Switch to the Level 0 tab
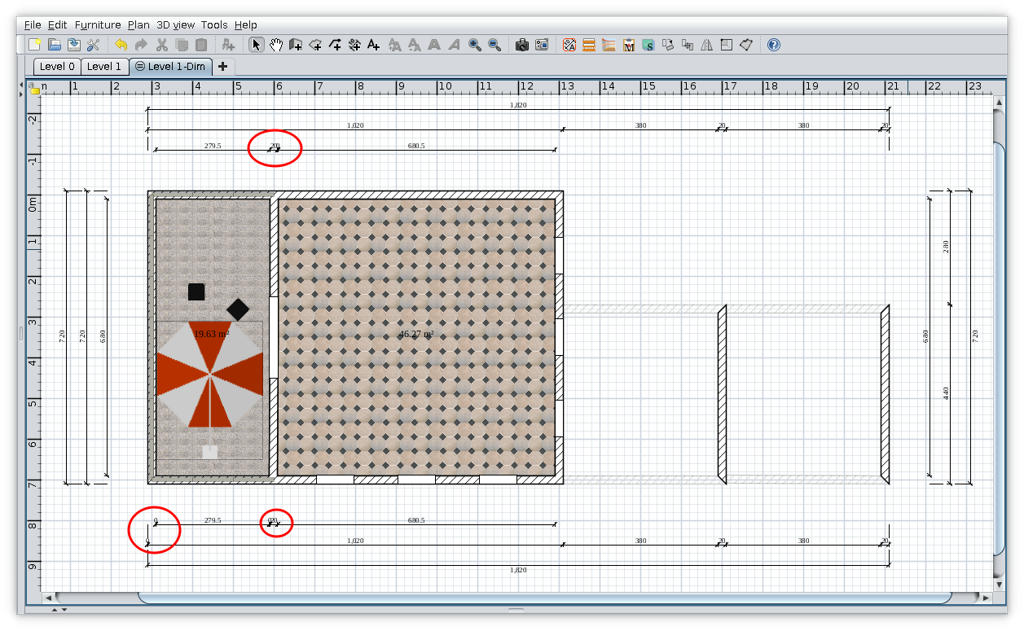The height and width of the screenshot is (631, 1024). pyautogui.click(x=57, y=67)
